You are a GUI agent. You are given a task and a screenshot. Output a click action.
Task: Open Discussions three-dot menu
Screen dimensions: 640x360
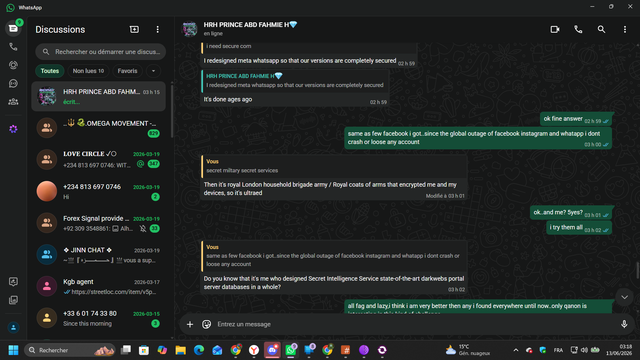pos(158,29)
